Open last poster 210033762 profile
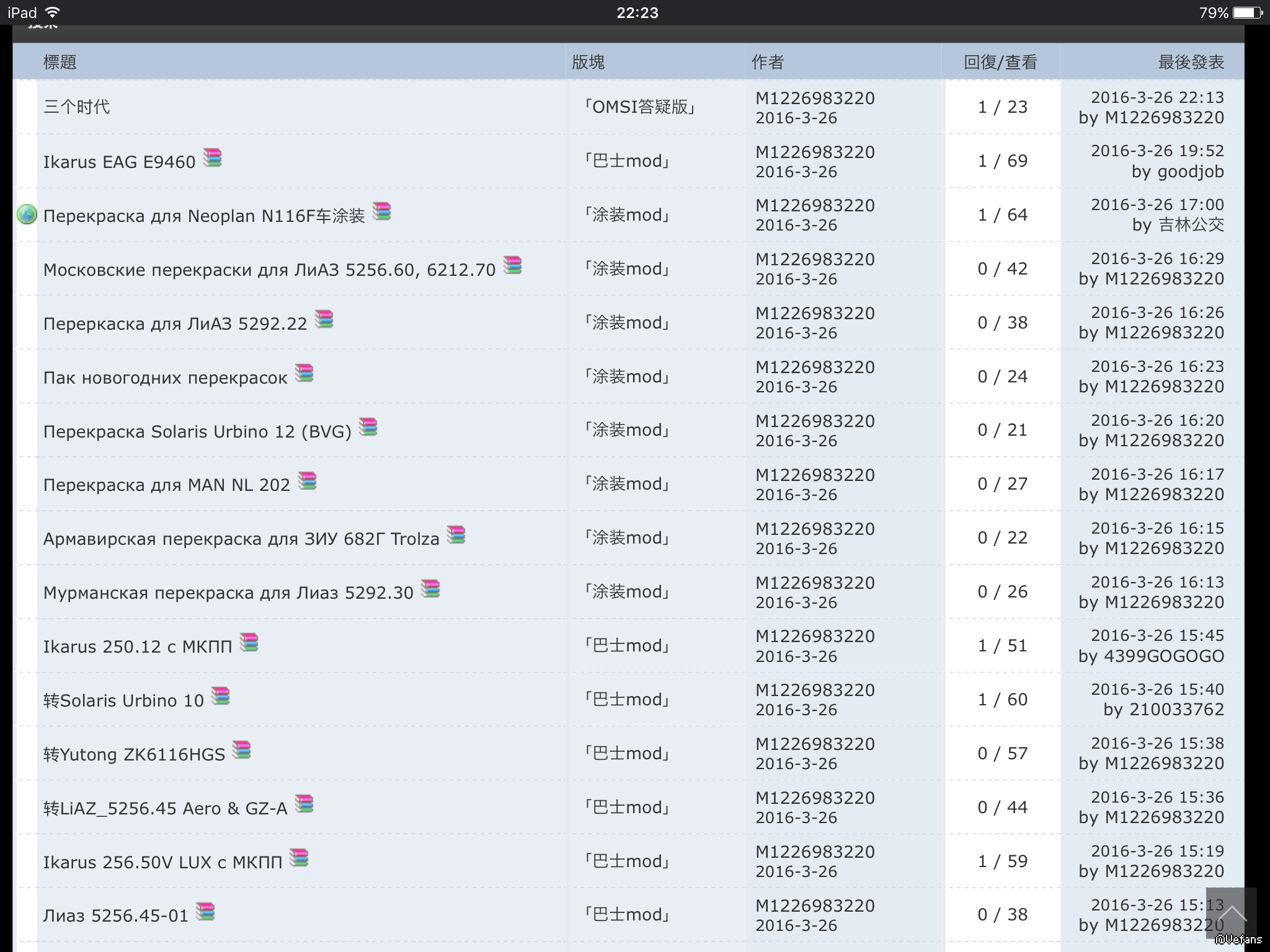 pos(1176,710)
